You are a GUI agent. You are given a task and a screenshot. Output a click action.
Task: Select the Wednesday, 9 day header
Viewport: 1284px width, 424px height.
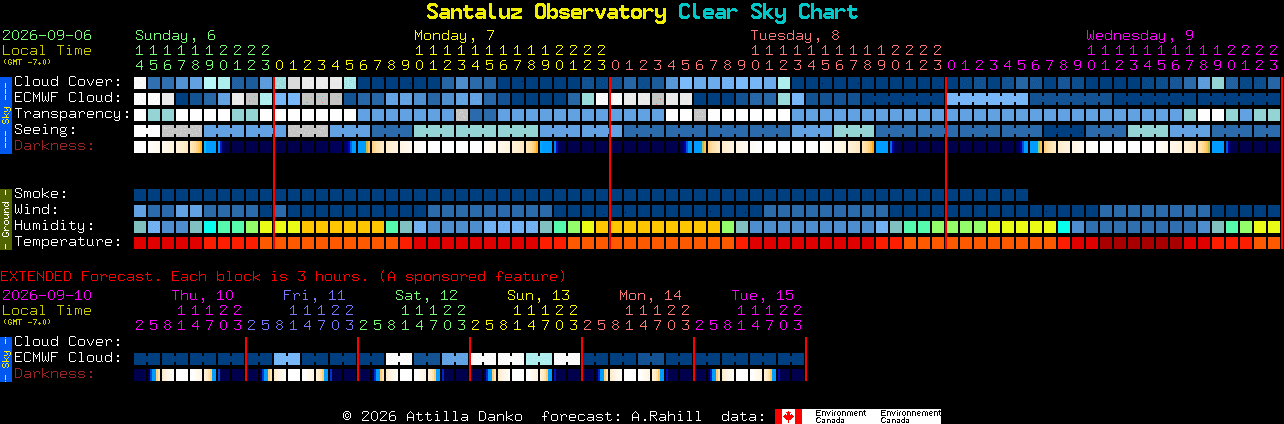[x=1140, y=35]
